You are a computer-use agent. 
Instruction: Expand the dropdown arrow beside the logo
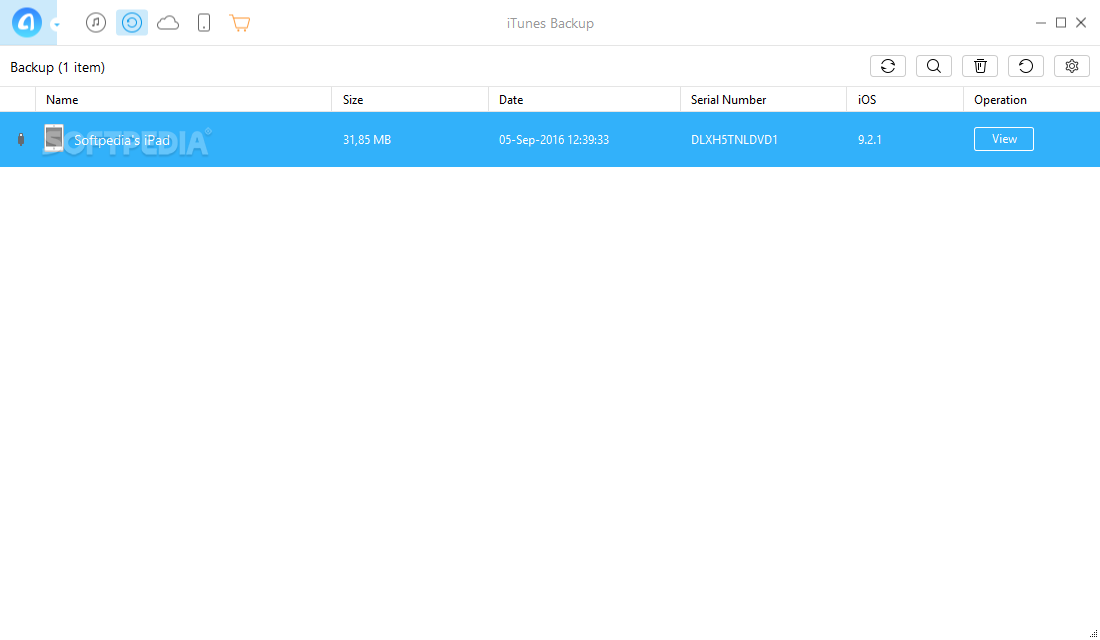[56, 25]
